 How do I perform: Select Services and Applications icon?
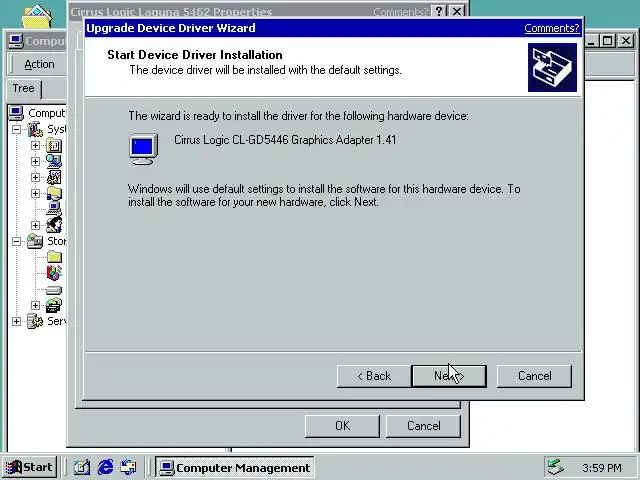point(35,321)
